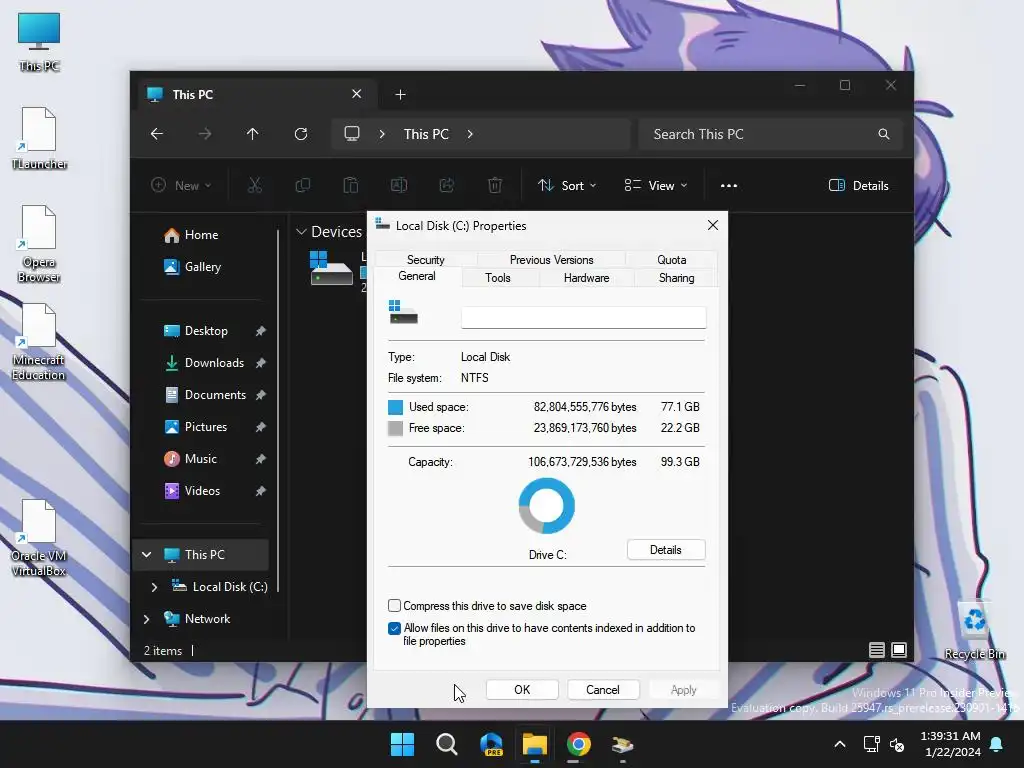Open Recycle Bin on desktop
The height and width of the screenshot is (768, 1024).
pyautogui.click(x=974, y=630)
